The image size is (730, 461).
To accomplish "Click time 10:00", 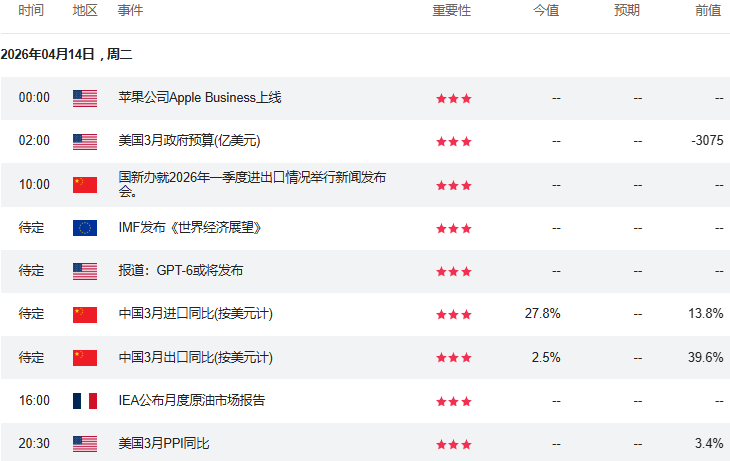I will pyautogui.click(x=34, y=184).
